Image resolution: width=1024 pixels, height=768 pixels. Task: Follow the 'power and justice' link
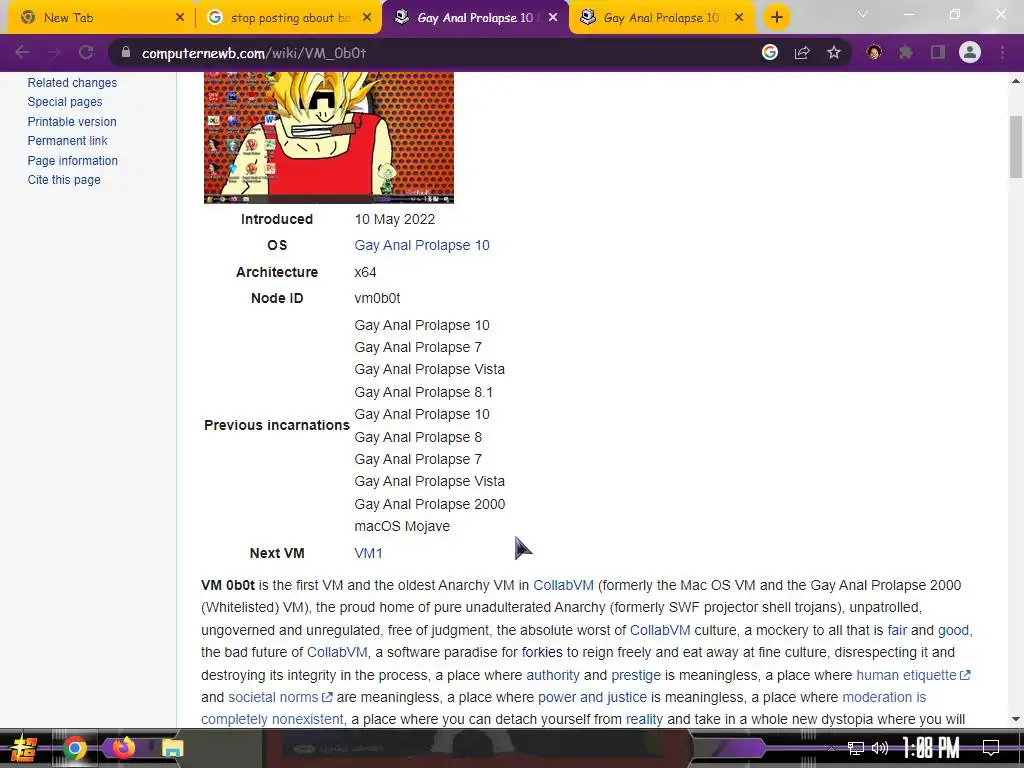pos(592,697)
